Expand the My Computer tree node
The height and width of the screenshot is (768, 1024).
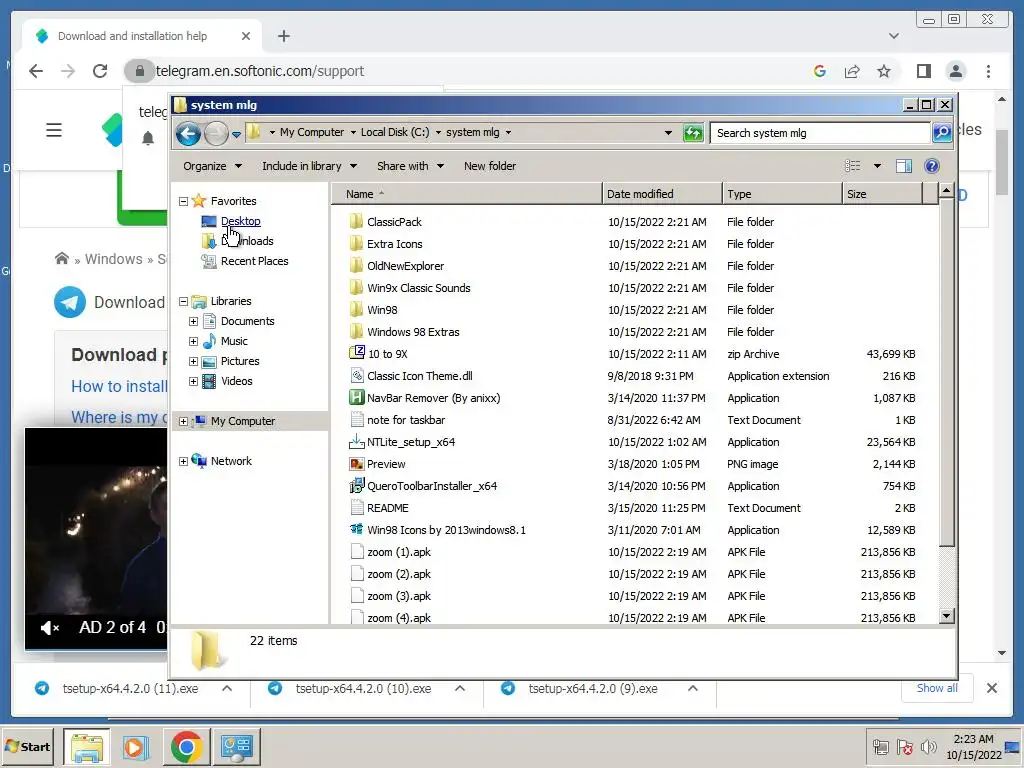(184, 421)
